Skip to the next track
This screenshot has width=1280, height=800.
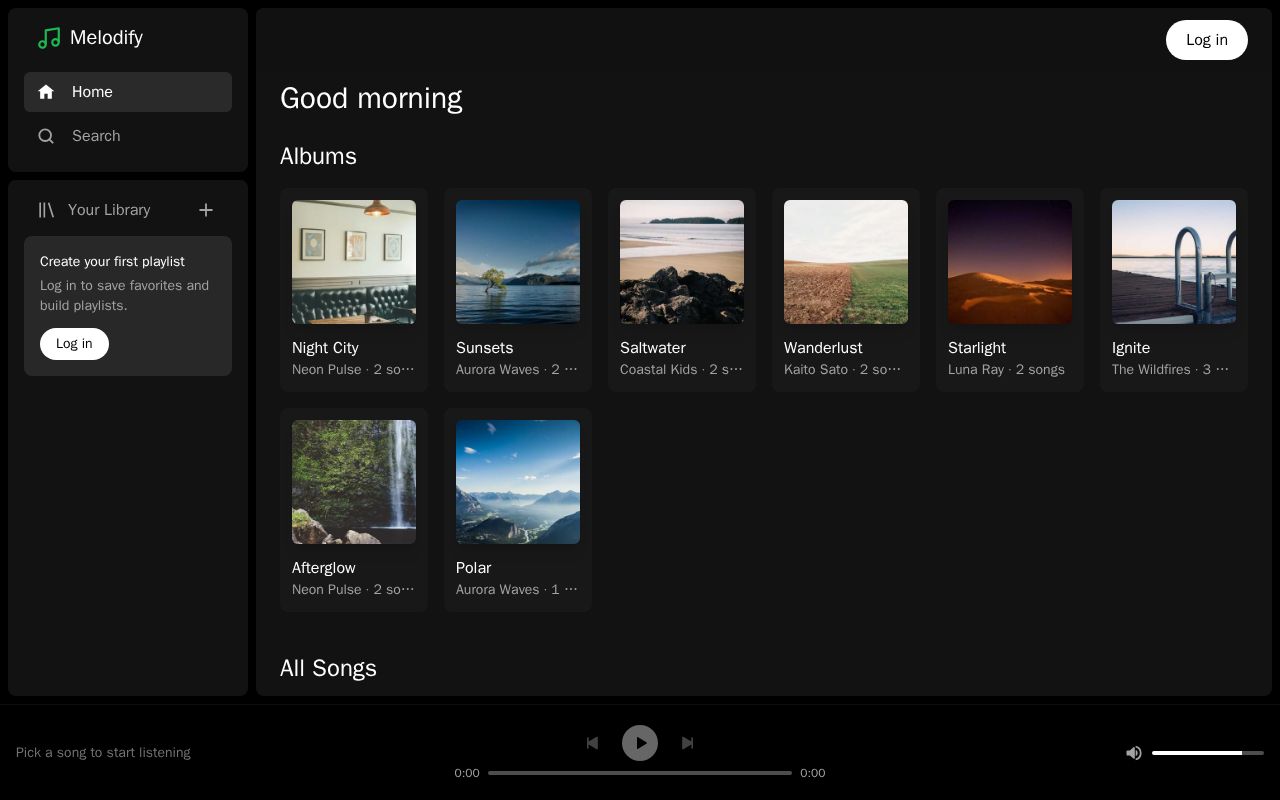pos(688,743)
